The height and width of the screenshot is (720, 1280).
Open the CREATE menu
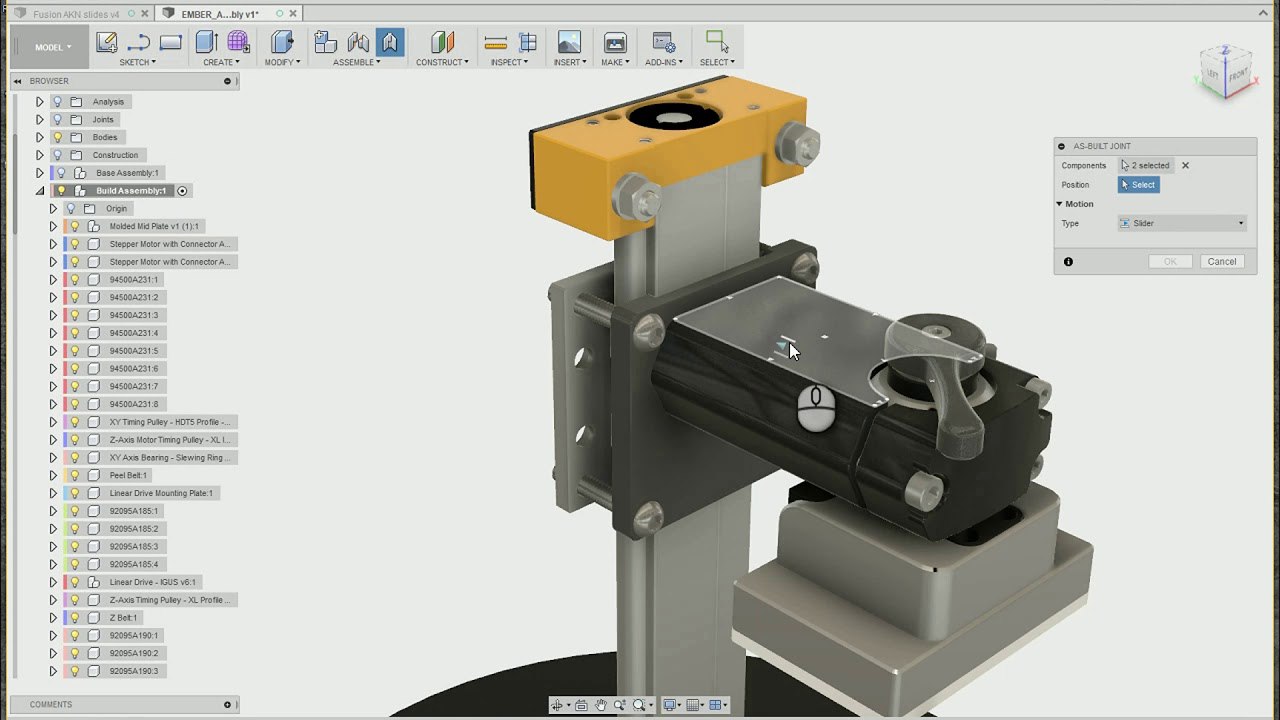coord(221,62)
